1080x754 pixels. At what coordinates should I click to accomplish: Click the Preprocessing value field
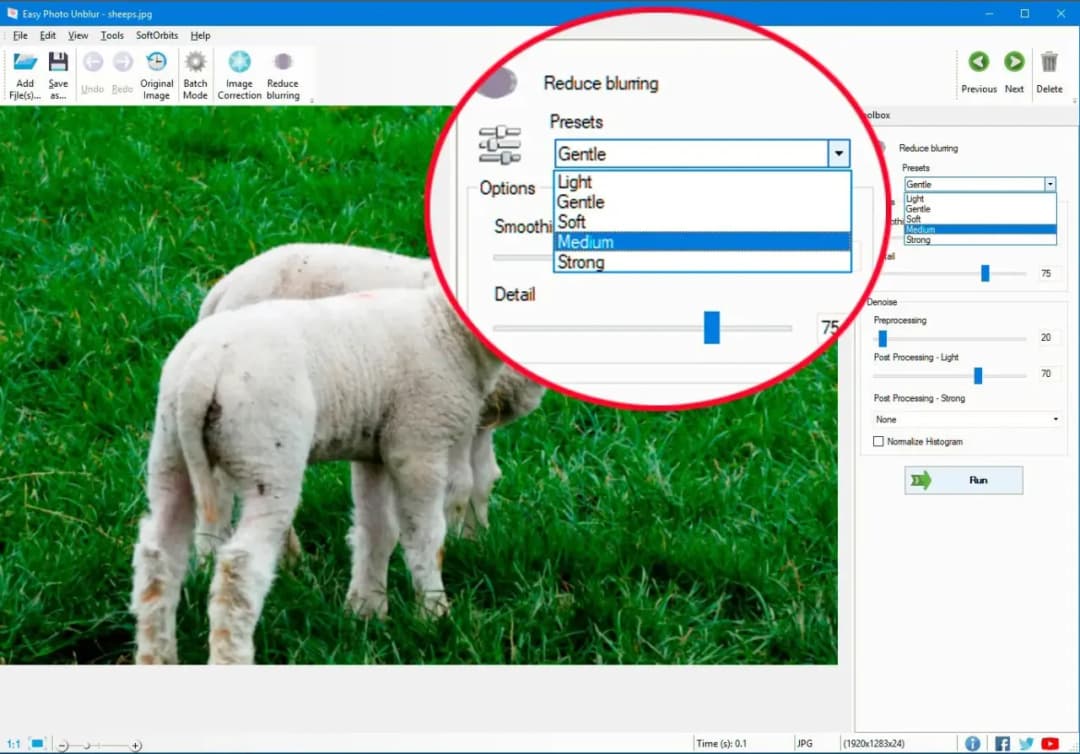(x=1046, y=338)
